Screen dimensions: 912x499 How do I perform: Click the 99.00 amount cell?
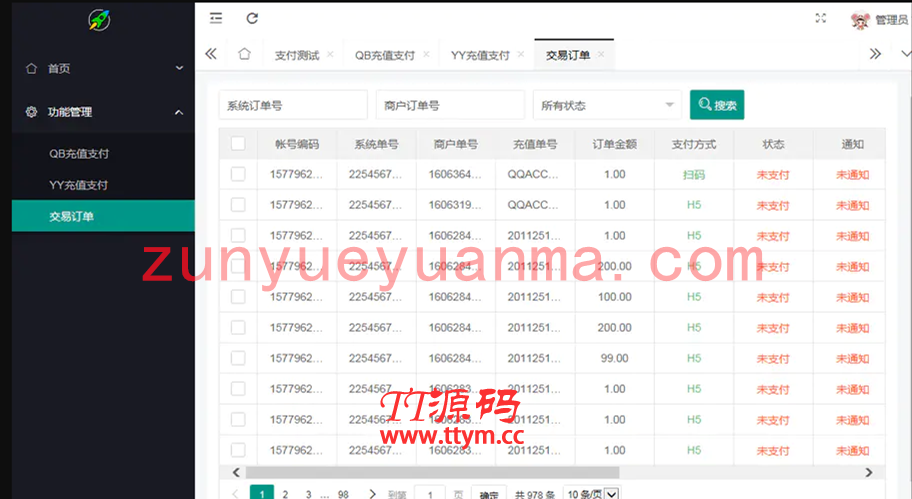(x=614, y=358)
